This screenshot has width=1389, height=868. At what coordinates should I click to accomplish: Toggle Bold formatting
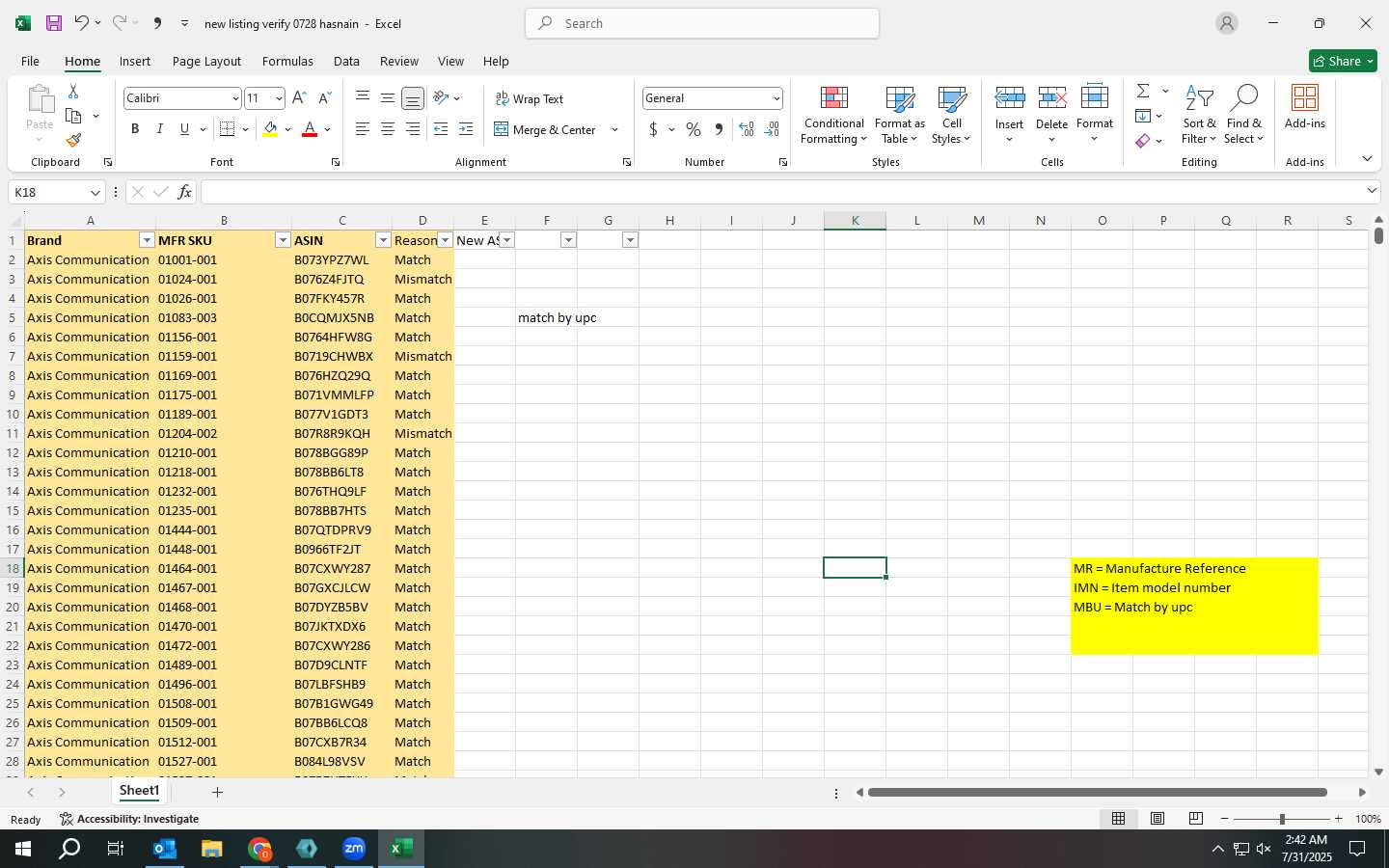point(135,129)
